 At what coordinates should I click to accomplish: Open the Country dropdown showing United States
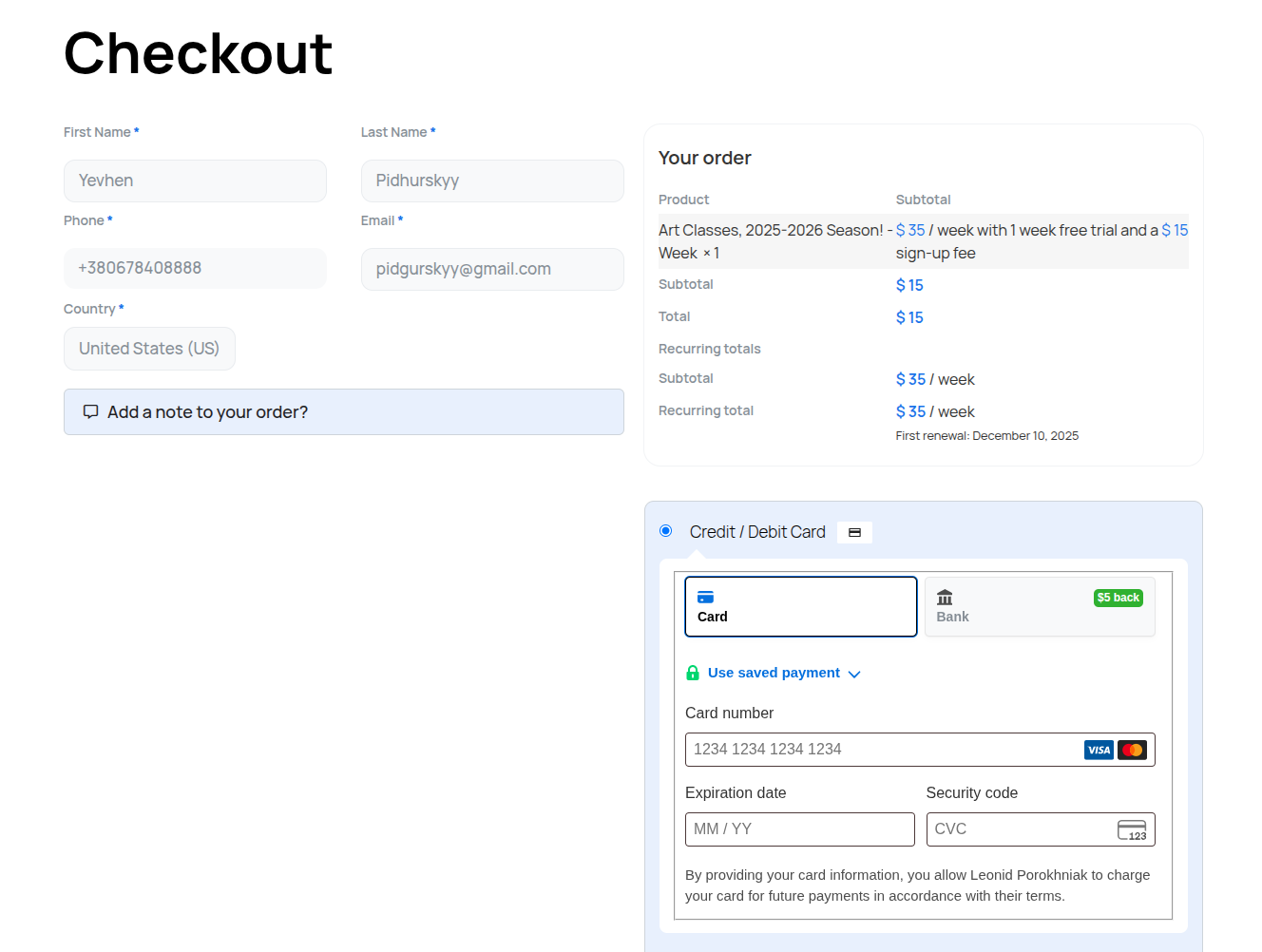tap(149, 349)
